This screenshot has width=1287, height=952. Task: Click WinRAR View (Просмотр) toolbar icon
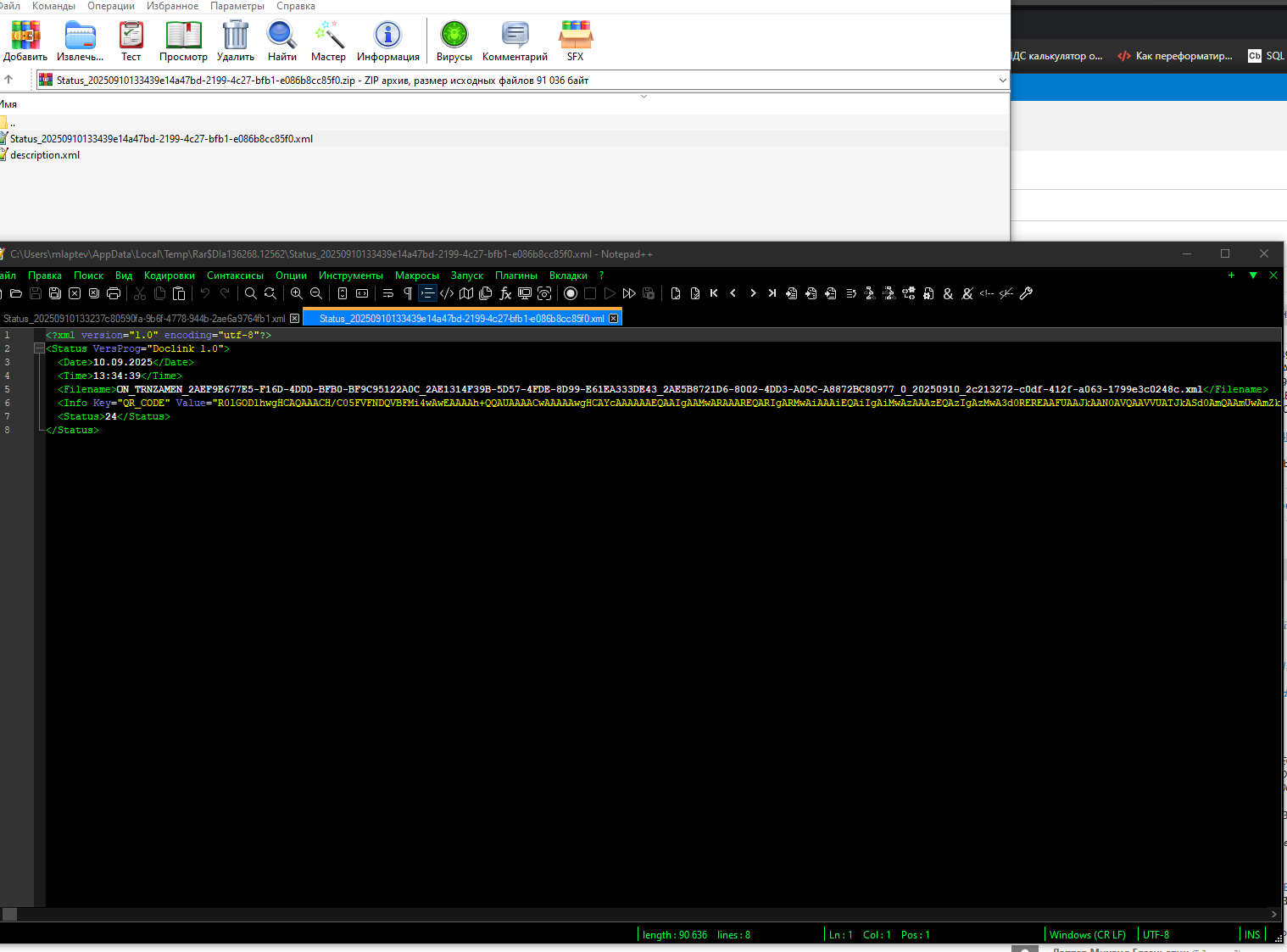coord(183,41)
